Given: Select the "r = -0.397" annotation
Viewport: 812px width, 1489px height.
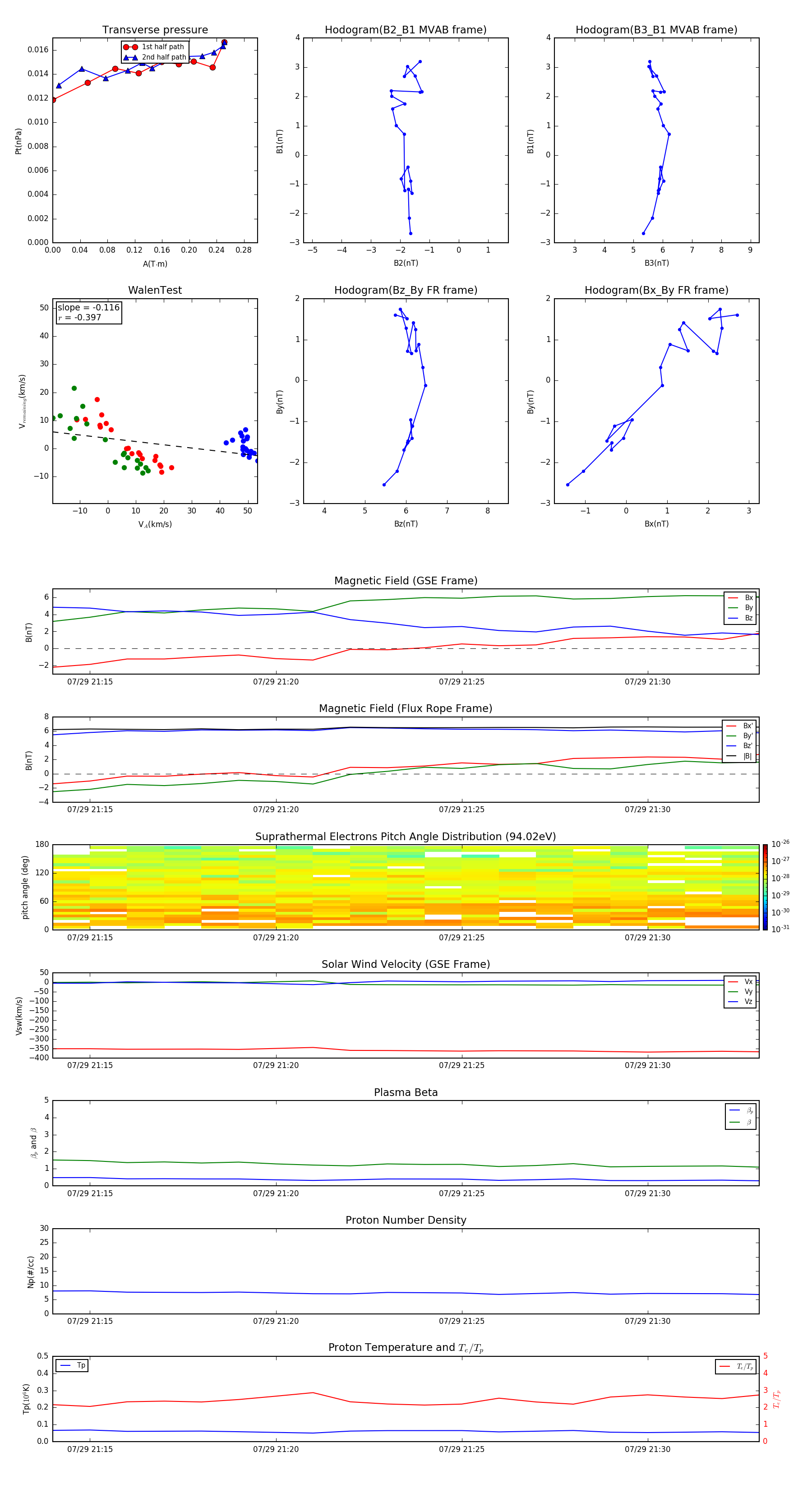Looking at the screenshot, I should pos(80,317).
